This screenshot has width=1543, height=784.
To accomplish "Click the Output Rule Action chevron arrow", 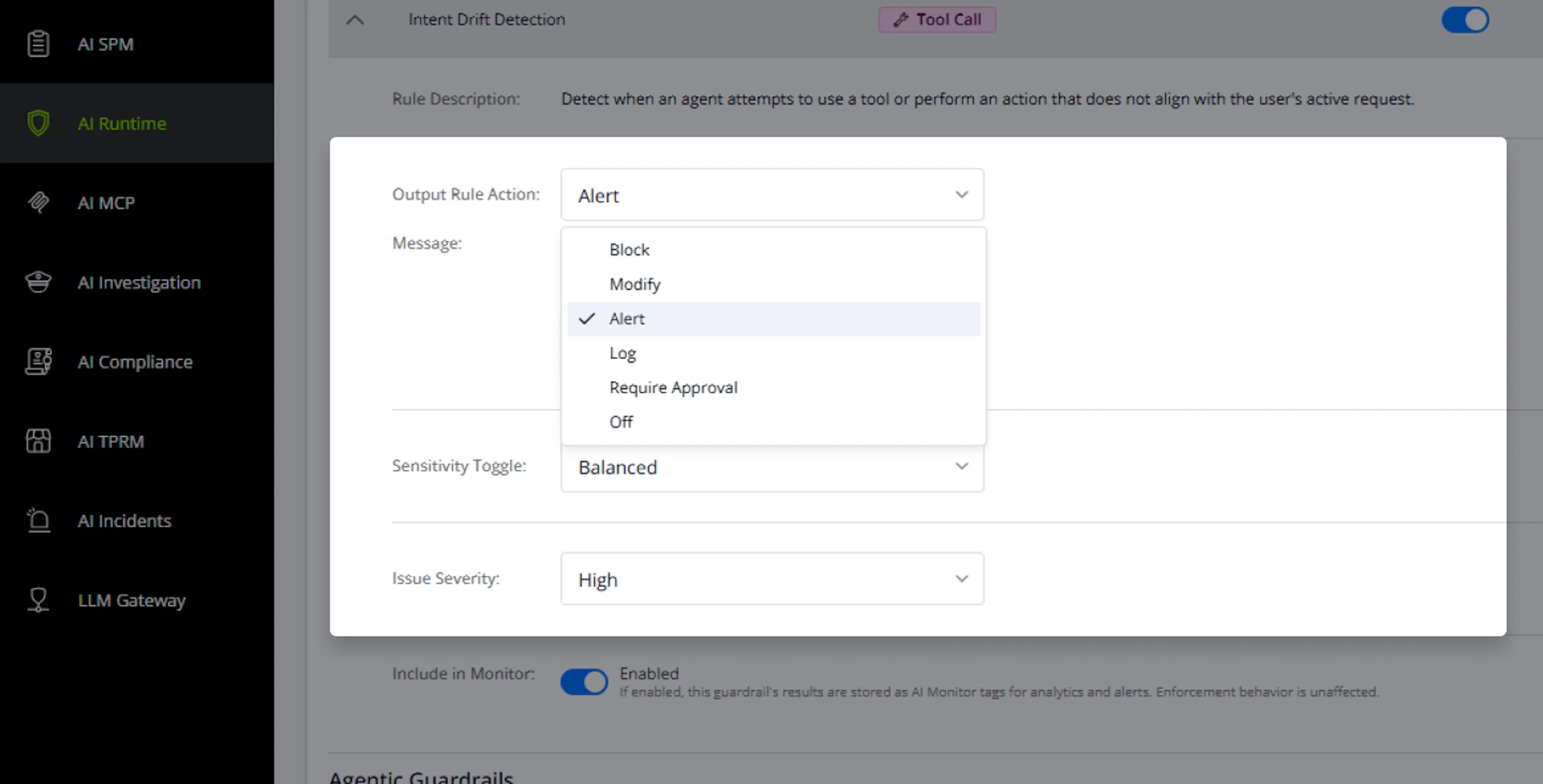I will pyautogui.click(x=962, y=195).
